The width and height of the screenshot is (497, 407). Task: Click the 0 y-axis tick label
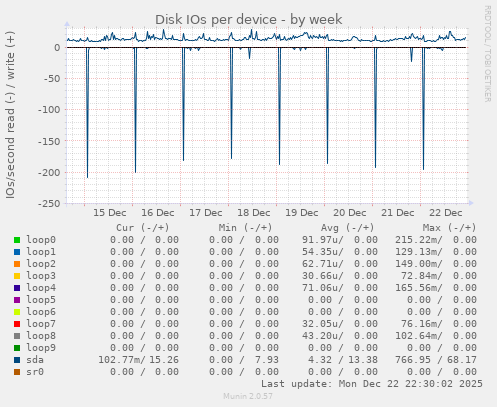pos(57,48)
